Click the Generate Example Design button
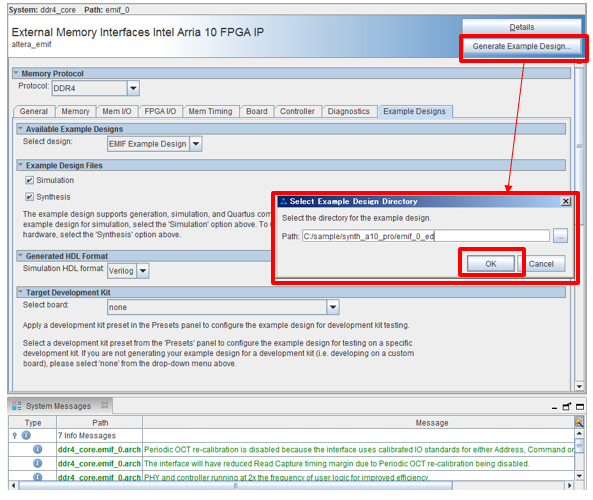593x500 pixels. click(x=521, y=46)
